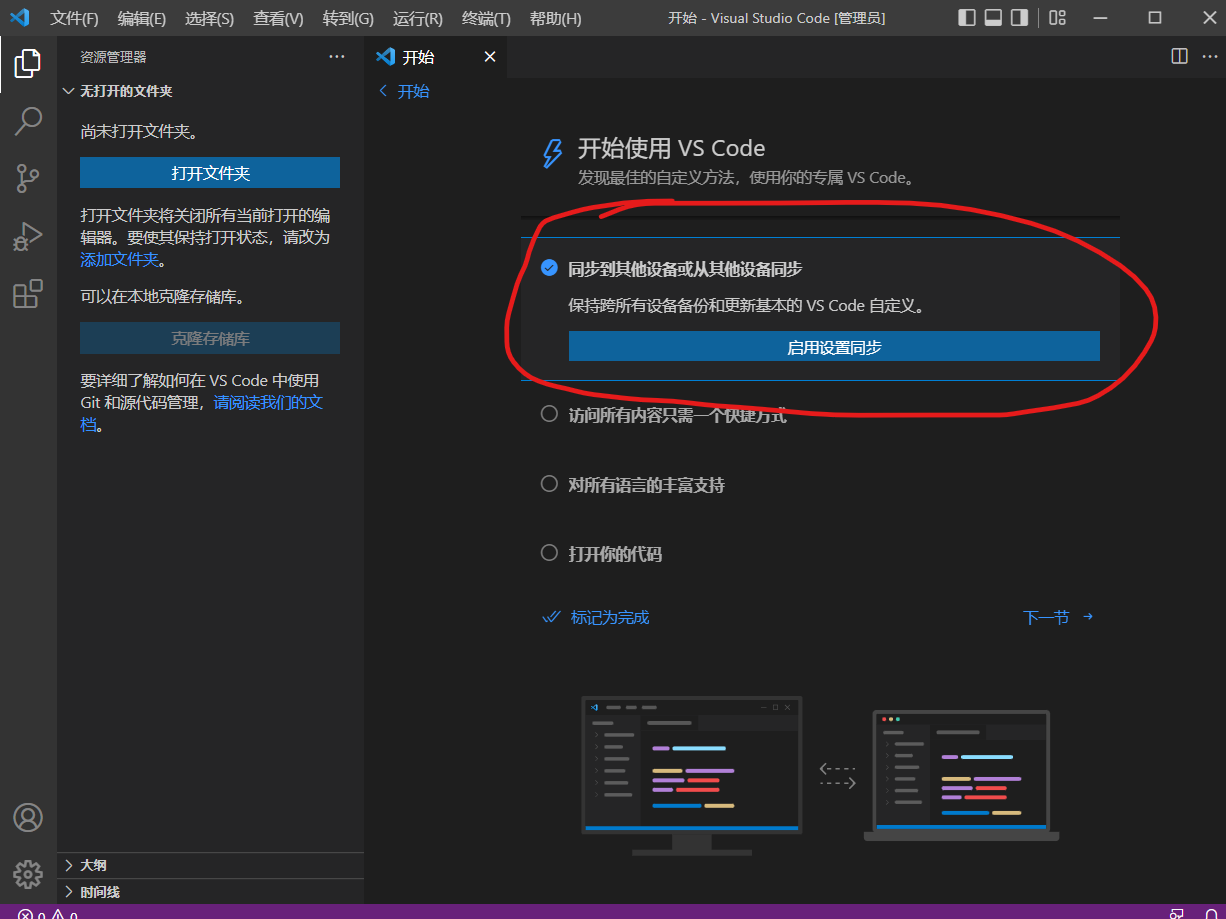
Task: Click the 尚未打开文件夹。 text
Action: point(139,131)
